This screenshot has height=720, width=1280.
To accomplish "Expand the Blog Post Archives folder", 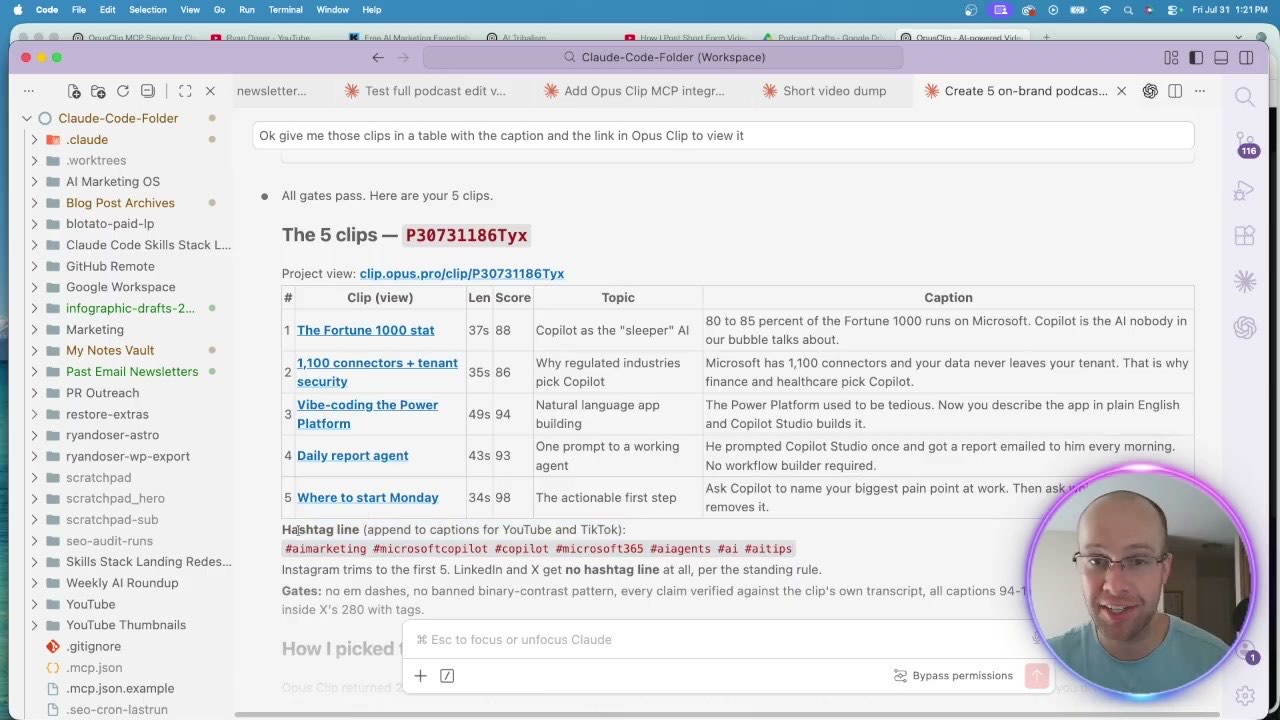I will tap(35, 203).
